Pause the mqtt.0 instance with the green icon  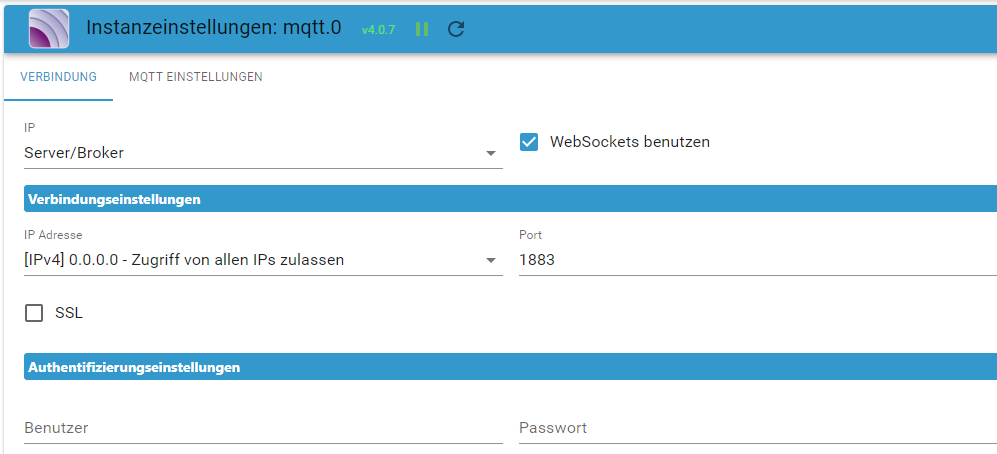[x=422, y=29]
